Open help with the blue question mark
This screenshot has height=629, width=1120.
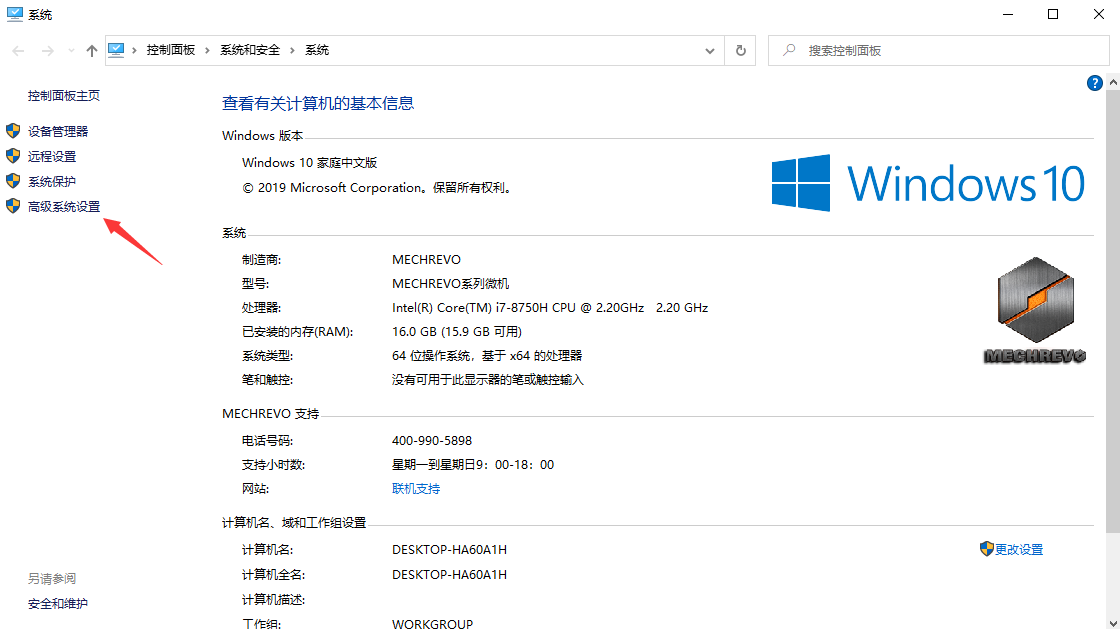coord(1094,84)
